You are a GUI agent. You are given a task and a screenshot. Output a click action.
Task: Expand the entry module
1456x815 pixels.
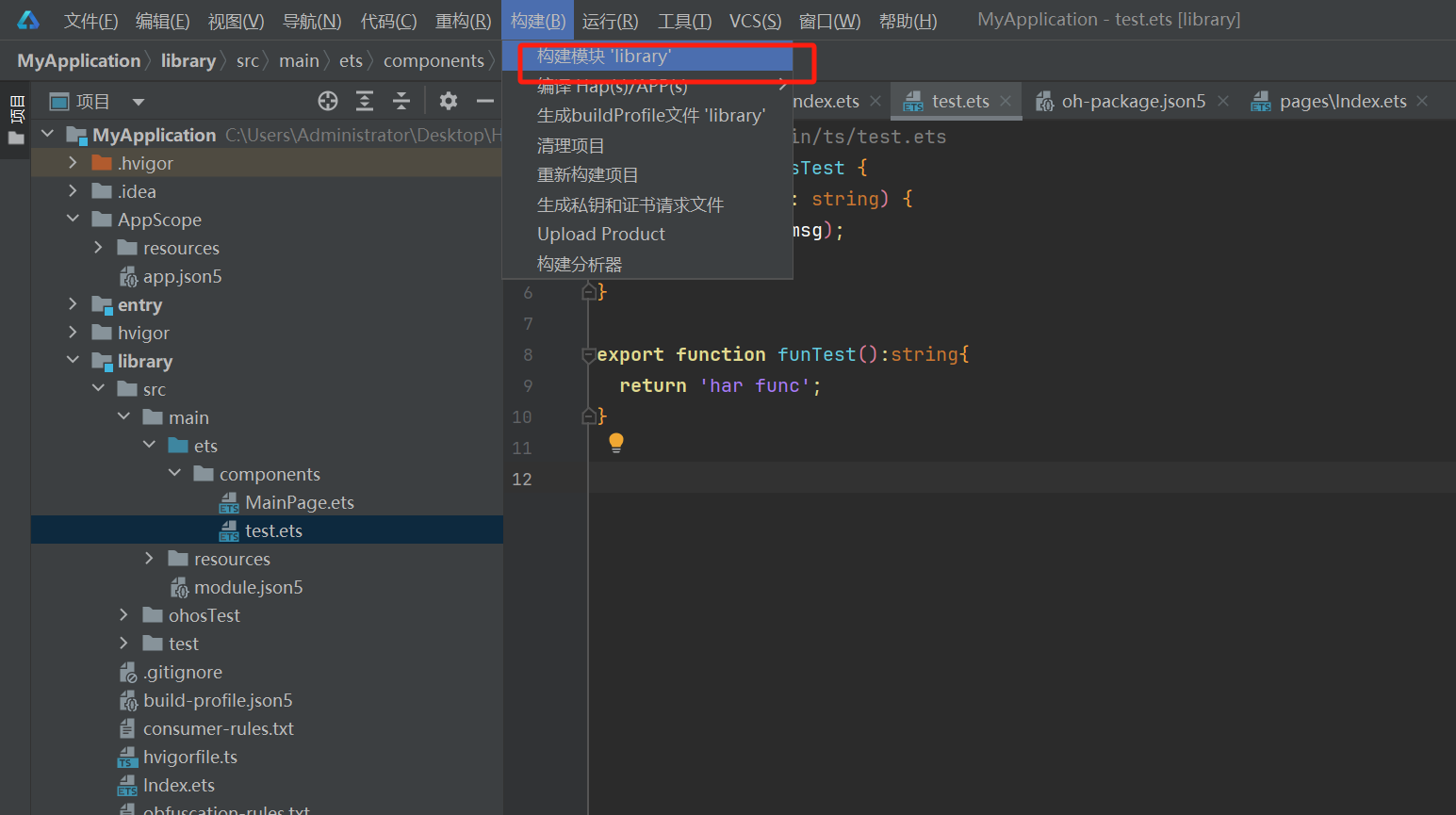tap(73, 304)
